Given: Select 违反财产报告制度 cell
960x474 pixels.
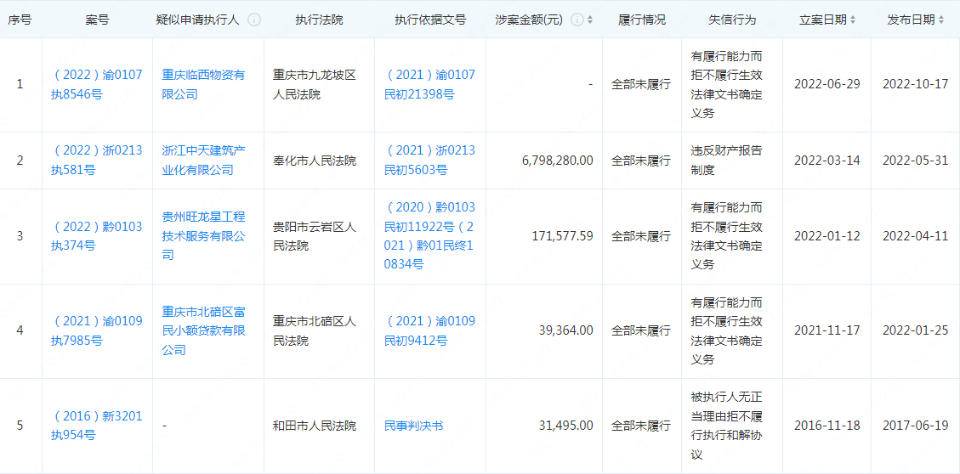Looking at the screenshot, I should (727, 160).
